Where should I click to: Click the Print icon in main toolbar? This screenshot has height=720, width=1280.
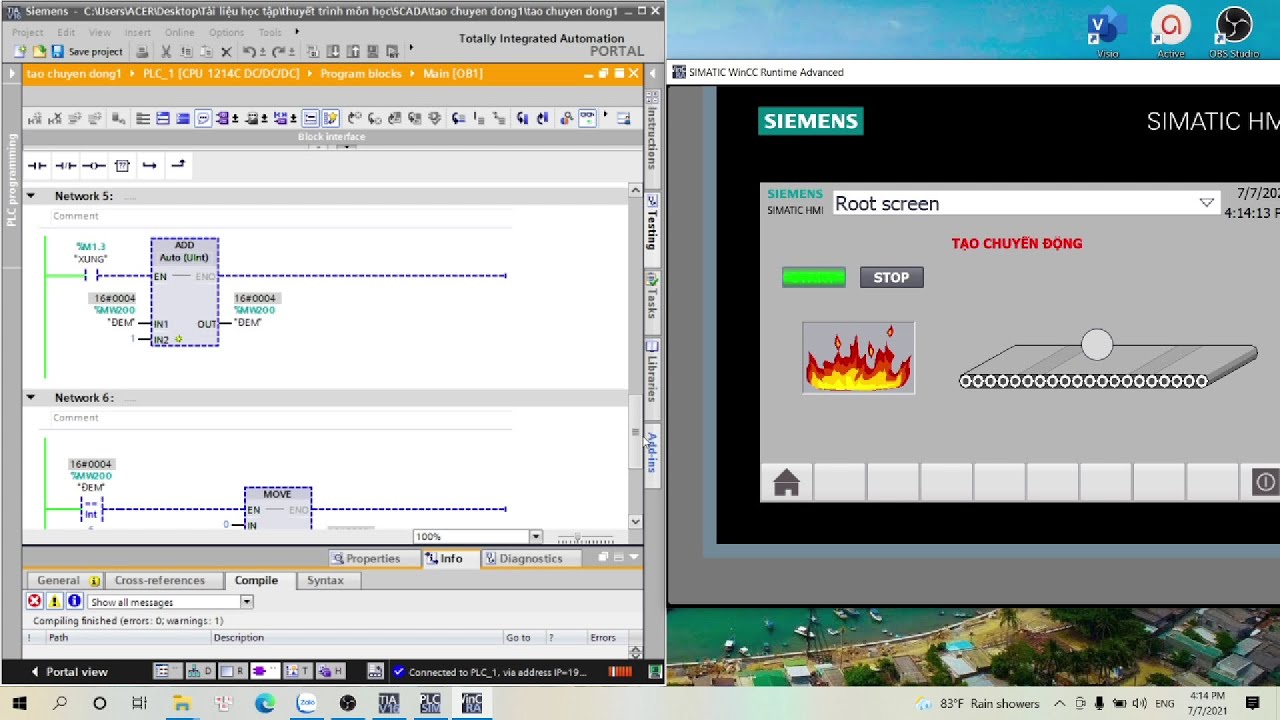[142, 52]
